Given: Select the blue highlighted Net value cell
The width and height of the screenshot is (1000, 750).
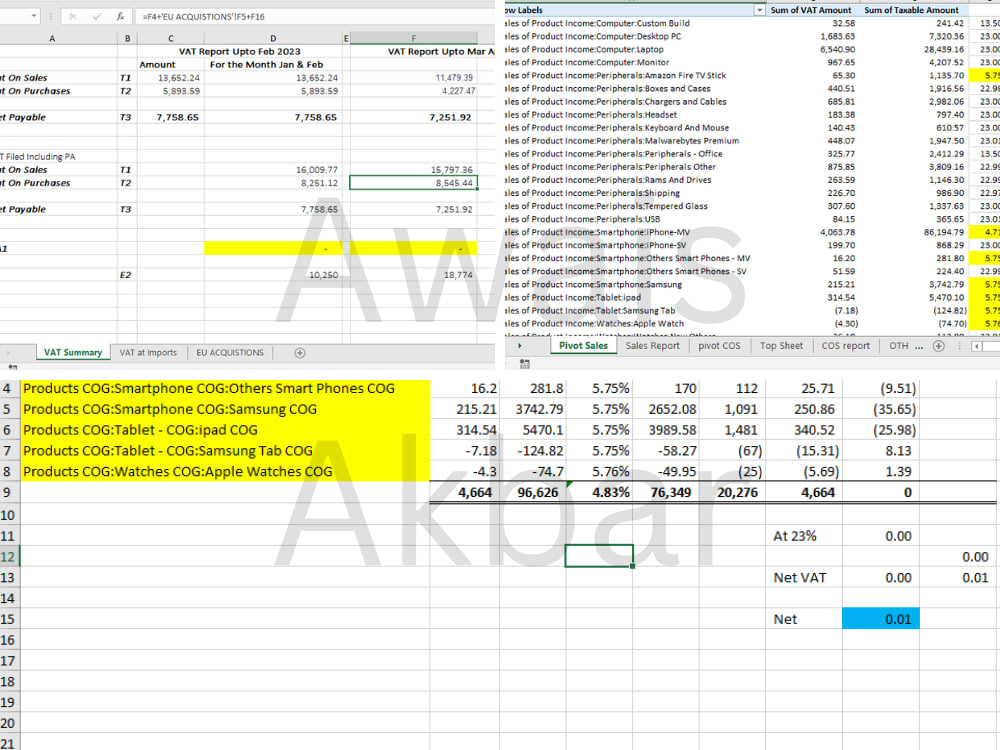Looking at the screenshot, I should 881,618.
